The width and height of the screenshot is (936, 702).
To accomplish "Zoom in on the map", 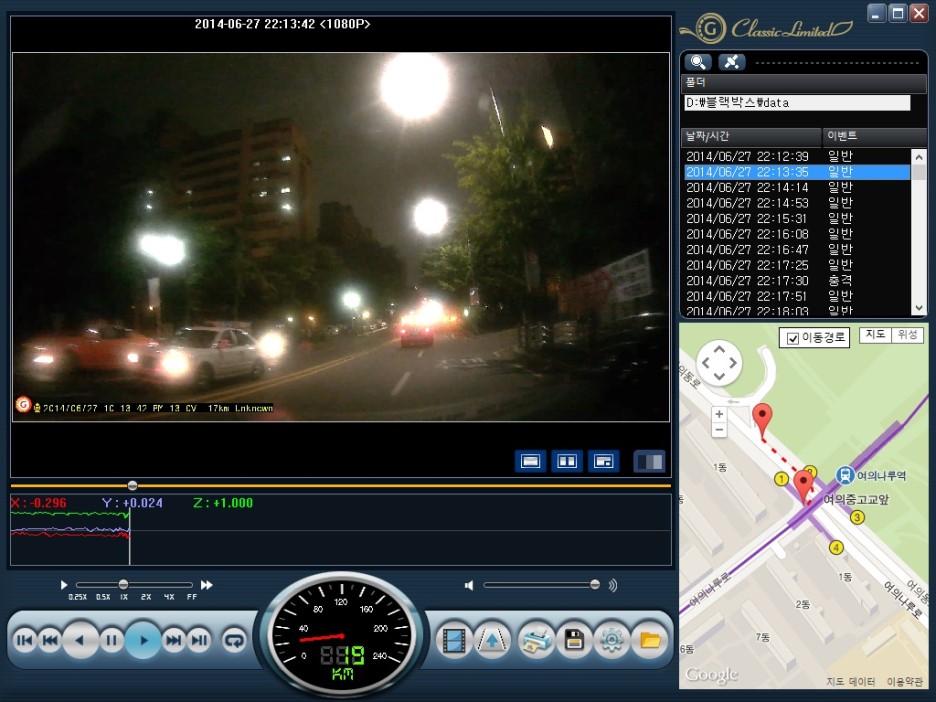I will coord(719,413).
